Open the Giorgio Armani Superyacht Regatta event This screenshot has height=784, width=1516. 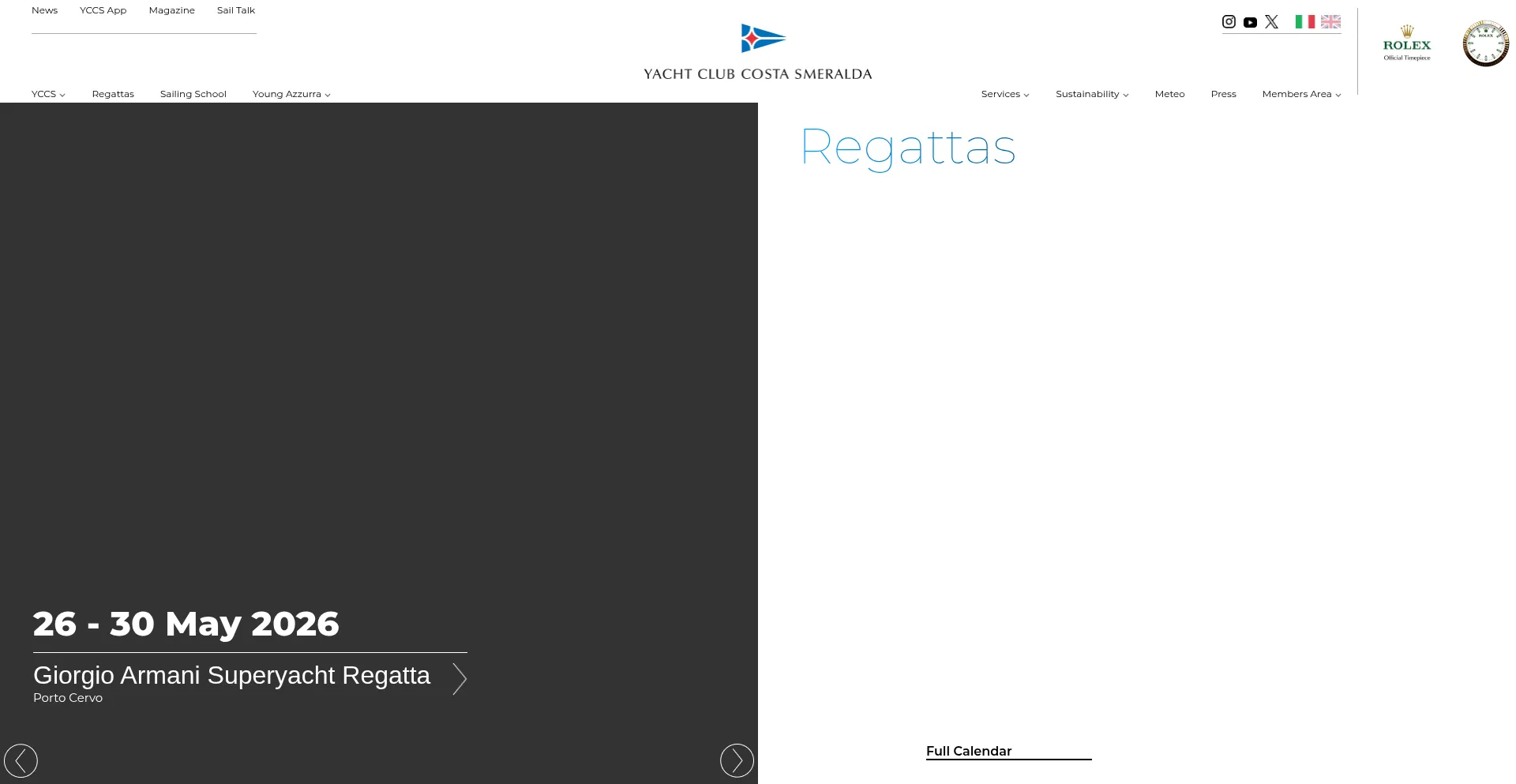[x=231, y=676]
